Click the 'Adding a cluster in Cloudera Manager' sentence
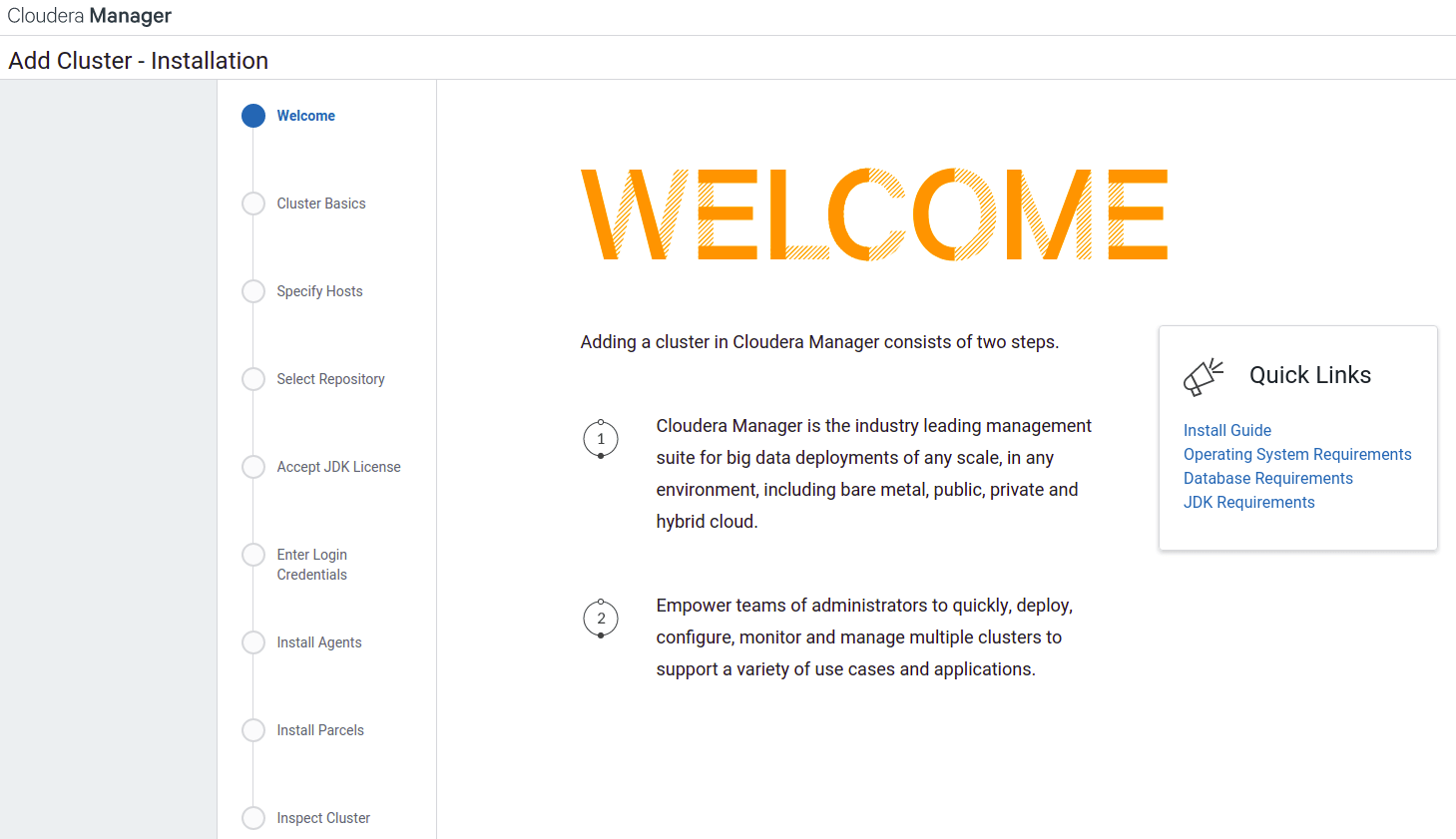This screenshot has height=839, width=1456. pos(819,342)
